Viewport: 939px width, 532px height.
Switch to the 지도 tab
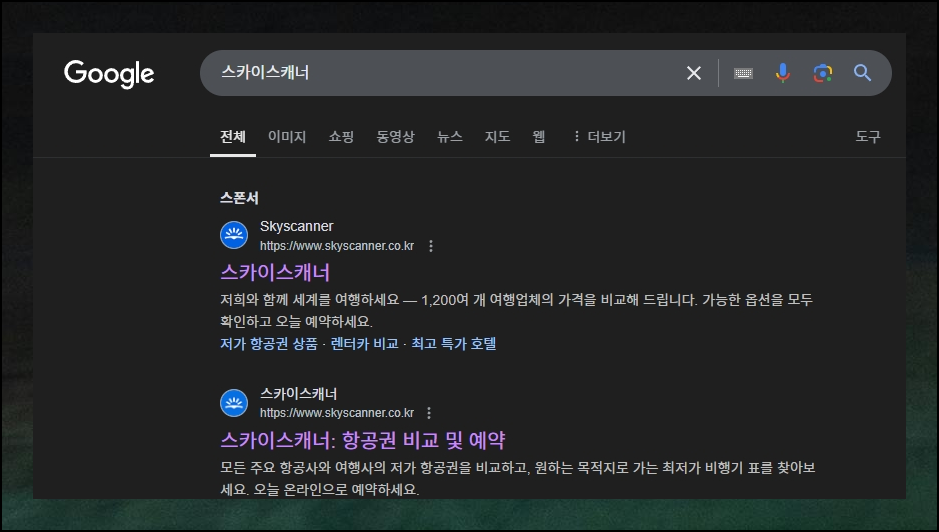498,137
